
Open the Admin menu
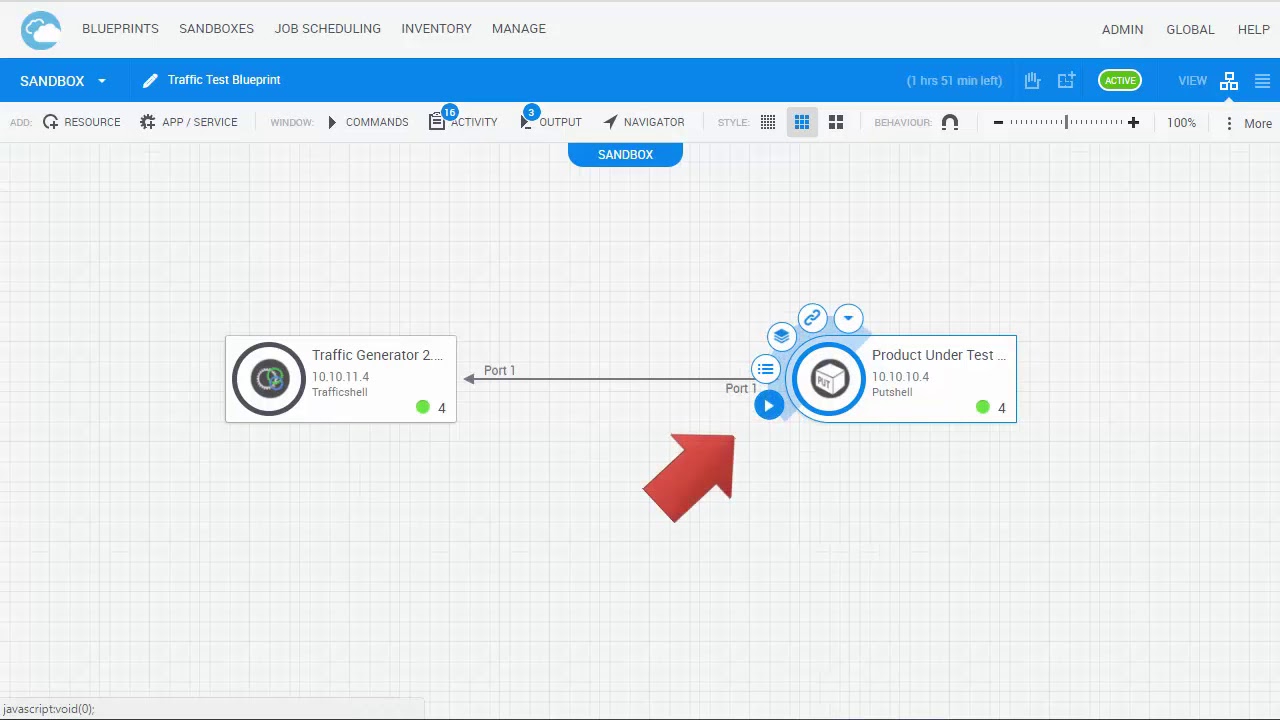pyautogui.click(x=1122, y=30)
